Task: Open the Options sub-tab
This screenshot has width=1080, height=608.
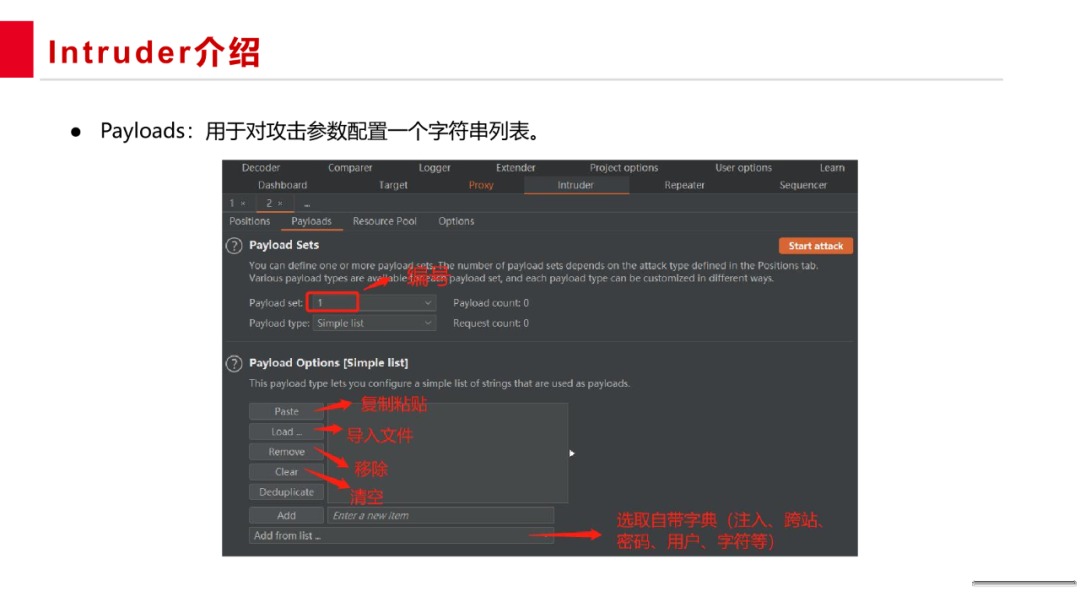Action: tap(456, 221)
